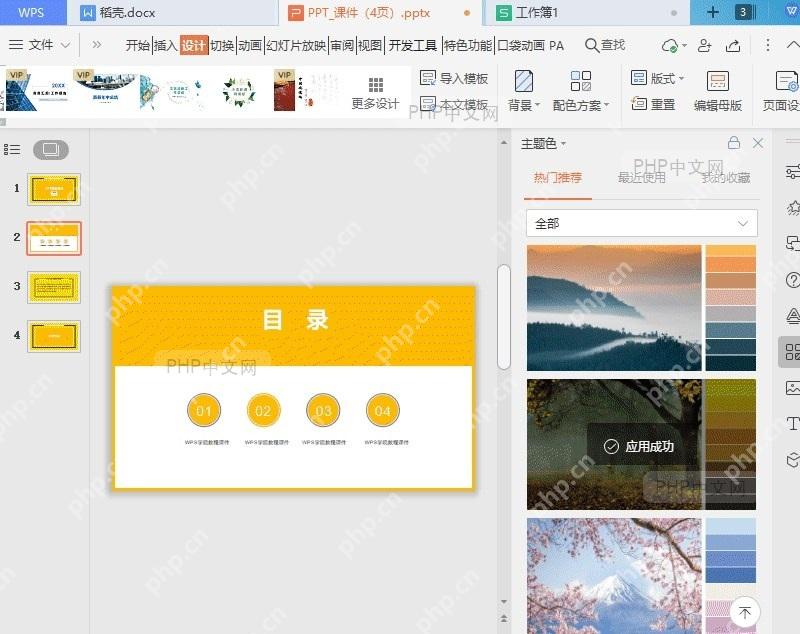Open the 审阅 ribbon tab
The image size is (800, 634).
[342, 46]
